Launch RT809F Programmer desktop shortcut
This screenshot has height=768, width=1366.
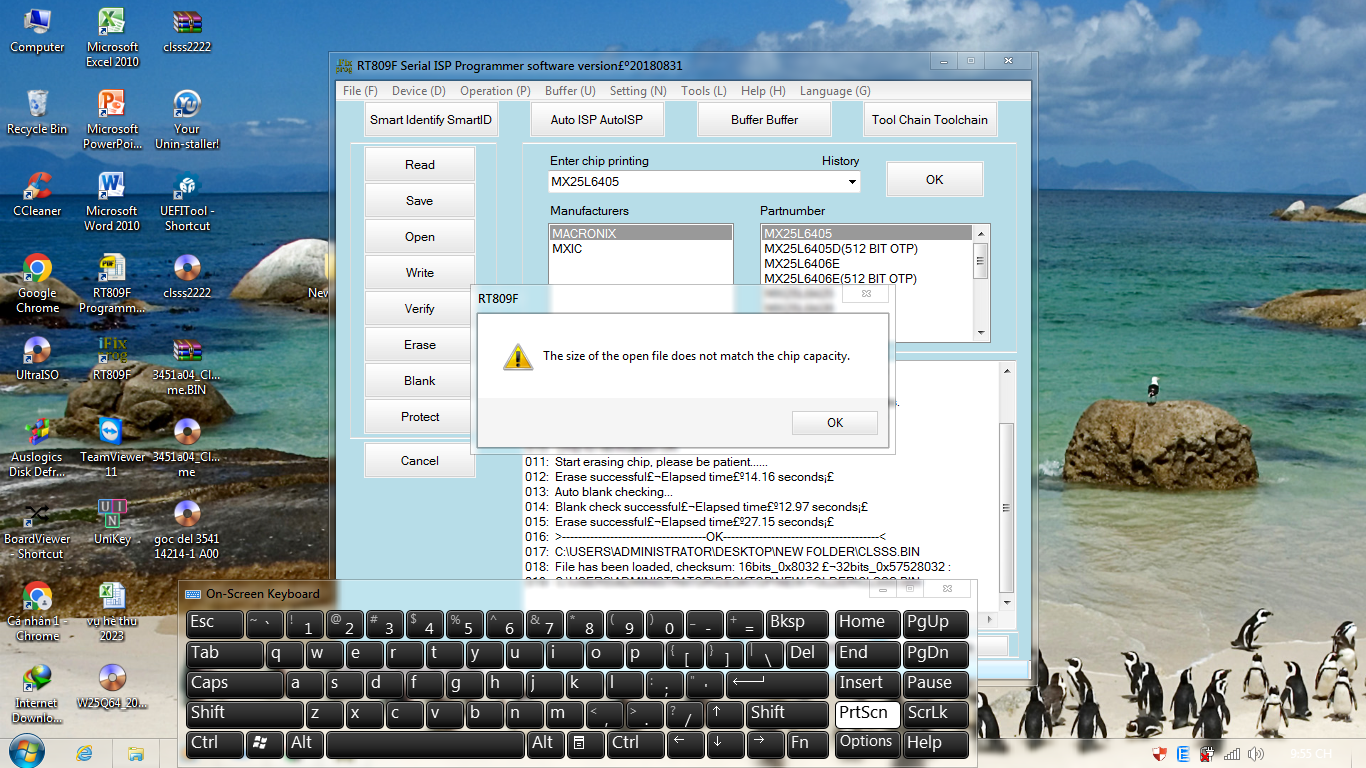pyautogui.click(x=112, y=283)
